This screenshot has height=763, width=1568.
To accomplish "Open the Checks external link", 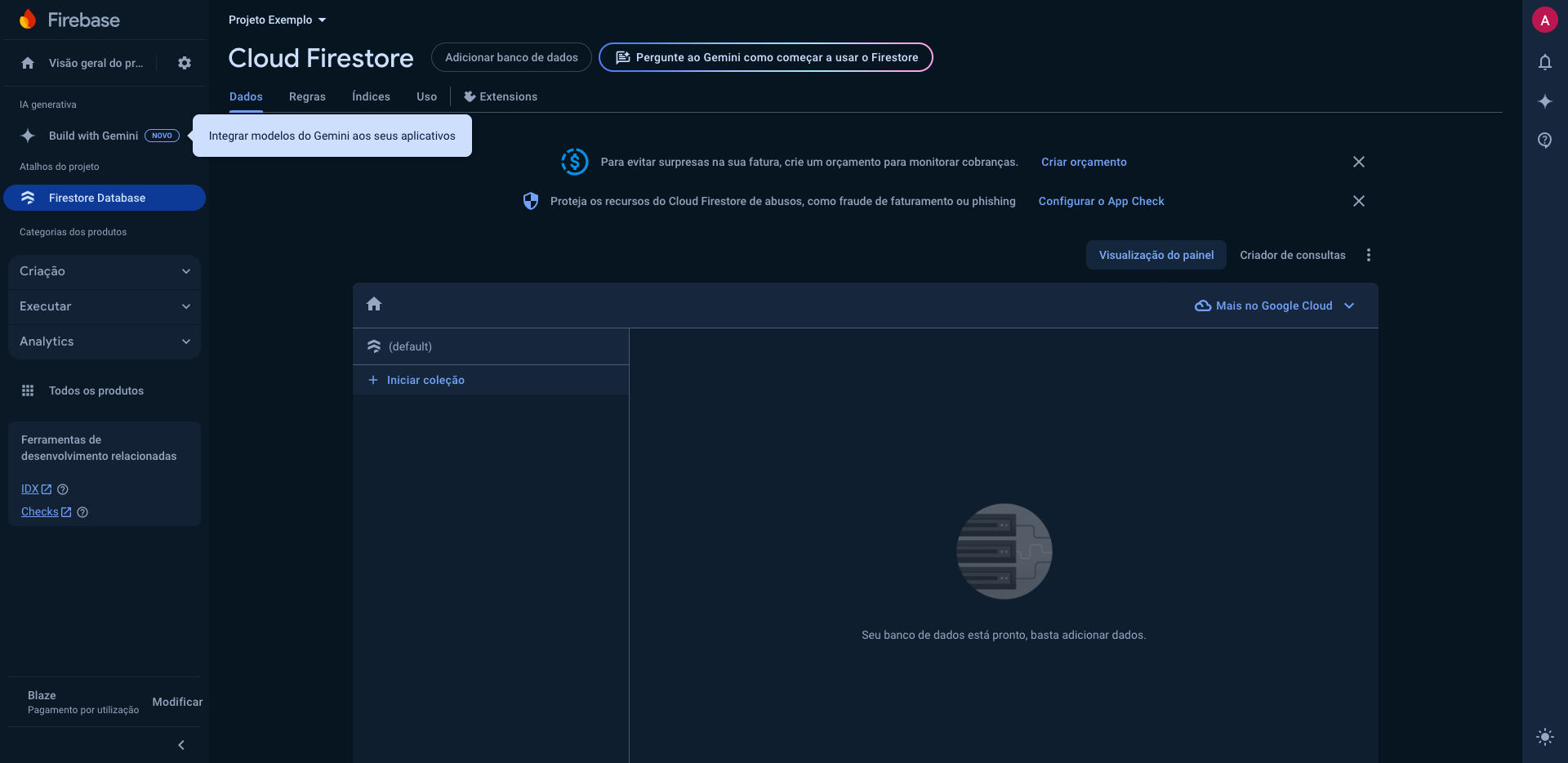I will click(x=47, y=512).
